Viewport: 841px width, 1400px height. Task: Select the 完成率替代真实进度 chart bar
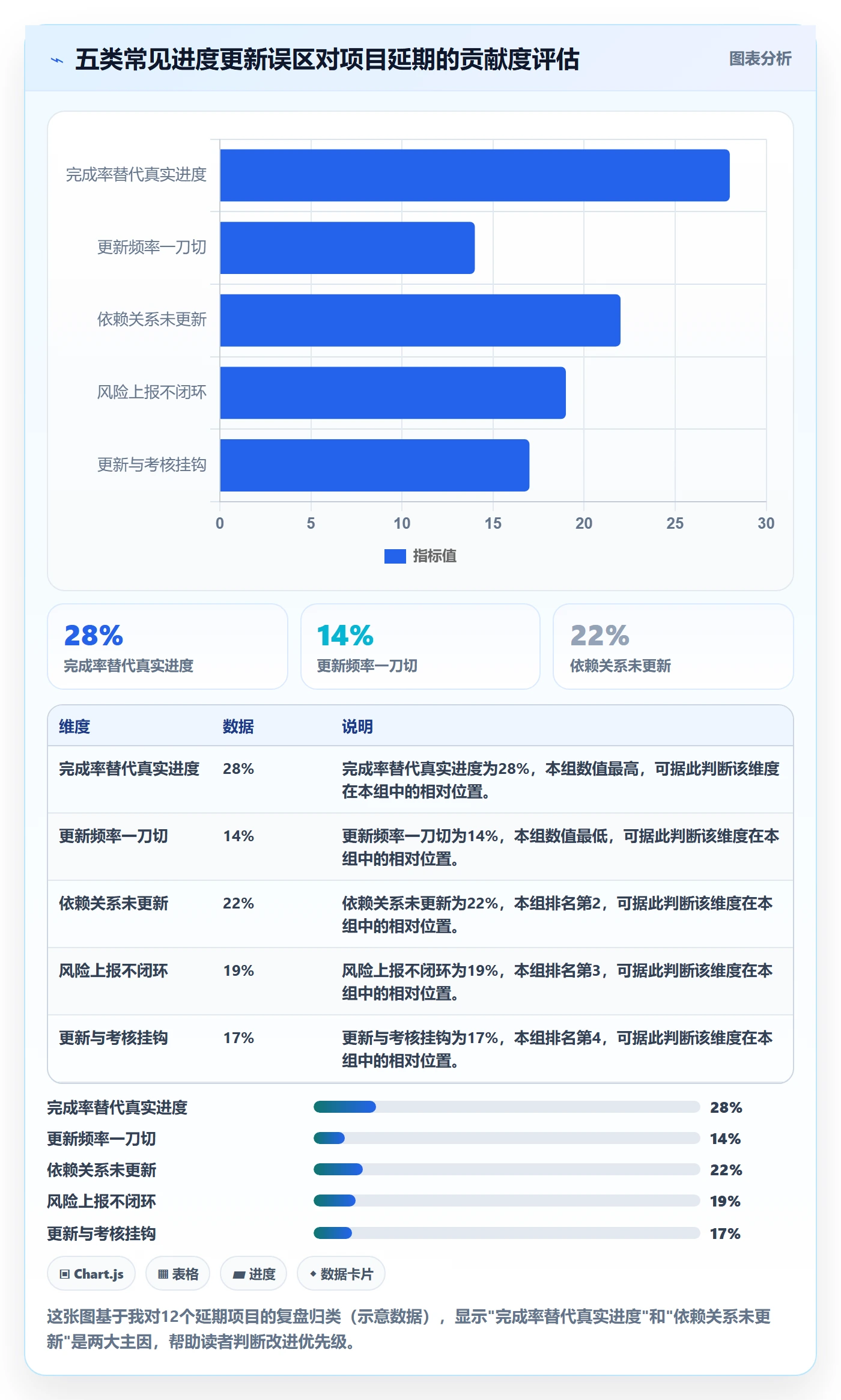475,175
